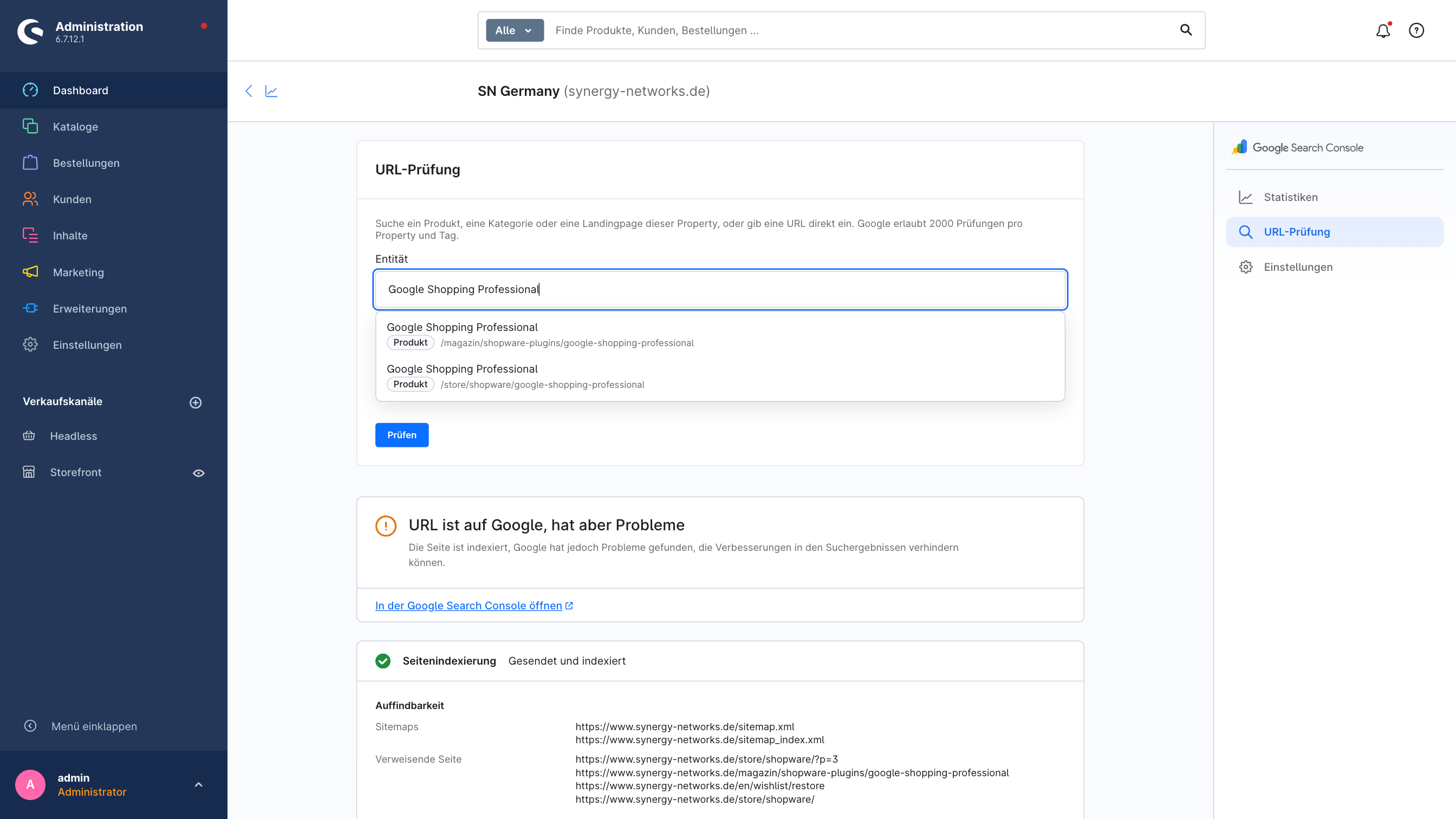Image resolution: width=1456 pixels, height=819 pixels.
Task: Toggle Storefront visibility eye icon
Action: [198, 473]
